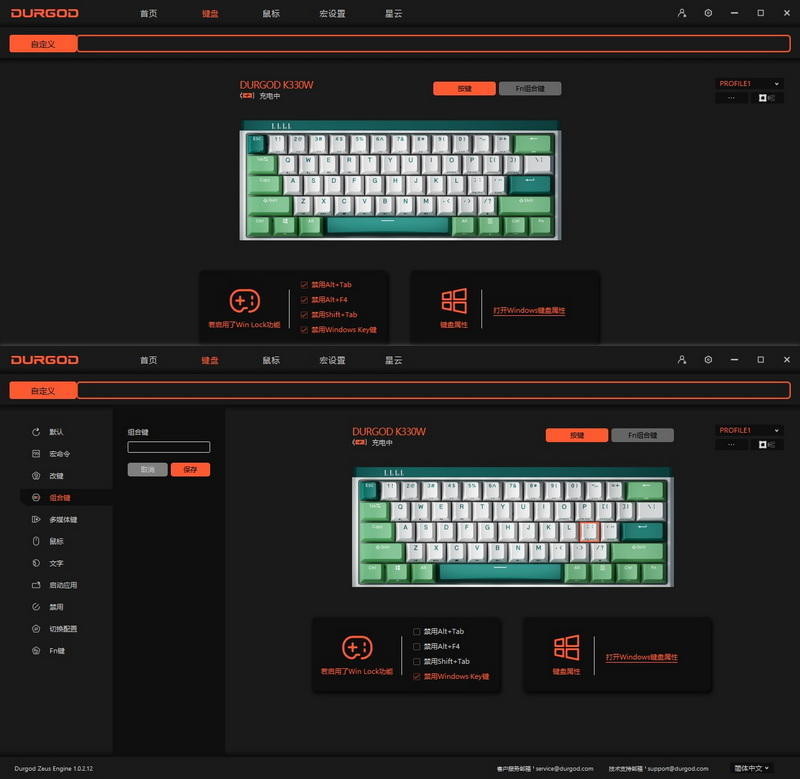
Task: Select 默认 default icon in lower sidebar
Action: pyautogui.click(x=36, y=432)
